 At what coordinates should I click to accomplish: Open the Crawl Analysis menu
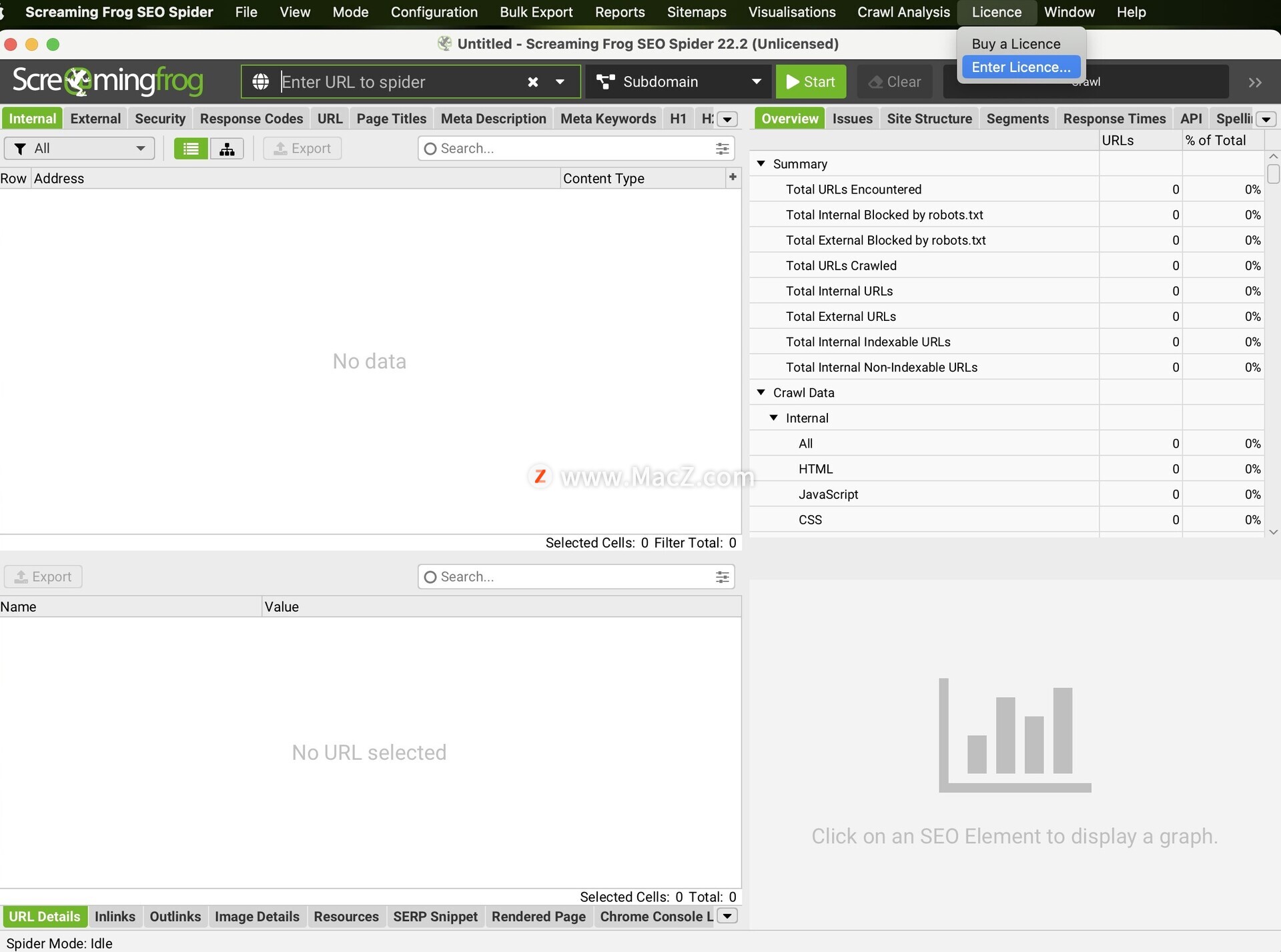pos(903,12)
